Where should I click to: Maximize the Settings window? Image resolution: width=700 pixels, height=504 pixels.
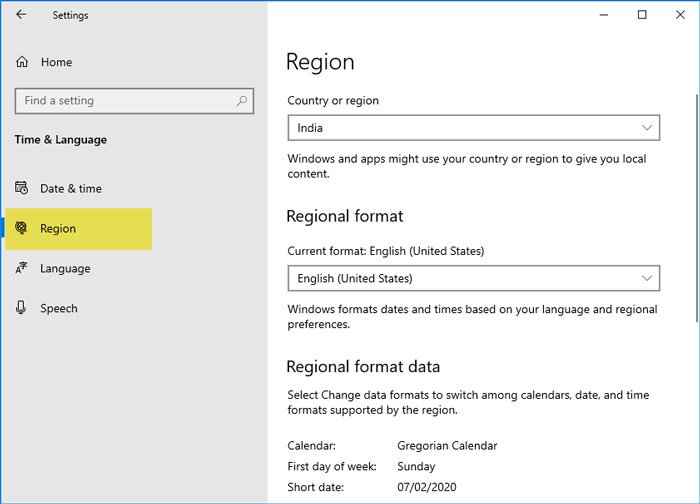pyautogui.click(x=642, y=15)
